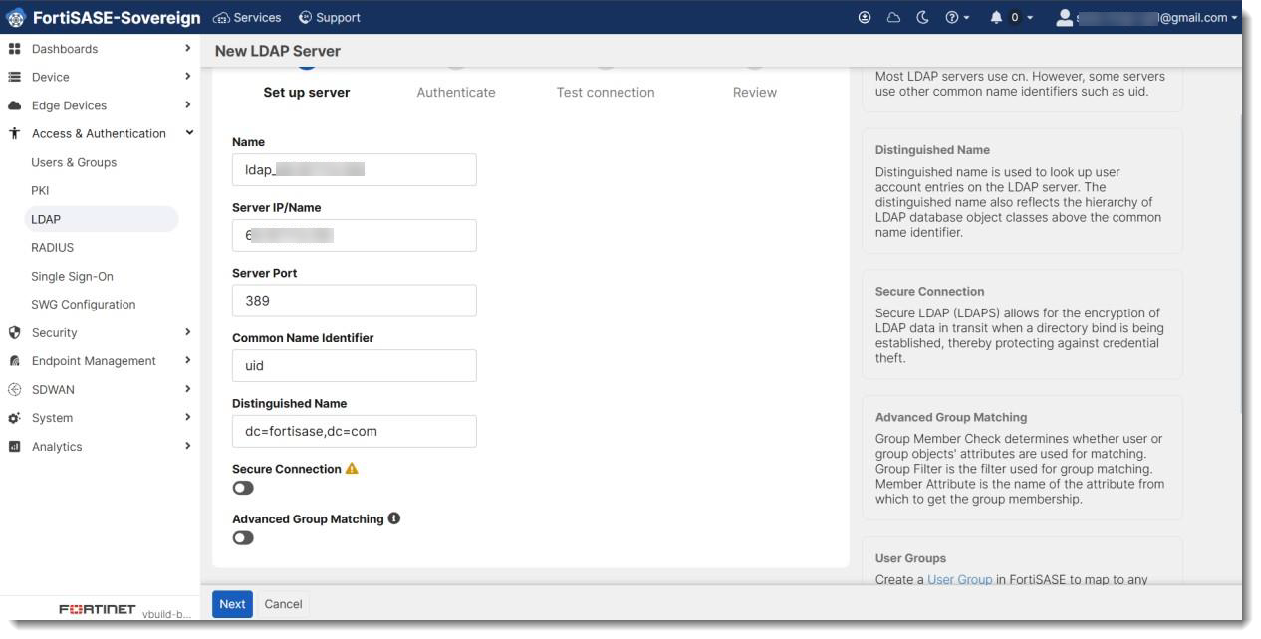Click the Endpoint Management icon
Viewport: 1261px width, 639px height.
tap(15, 361)
